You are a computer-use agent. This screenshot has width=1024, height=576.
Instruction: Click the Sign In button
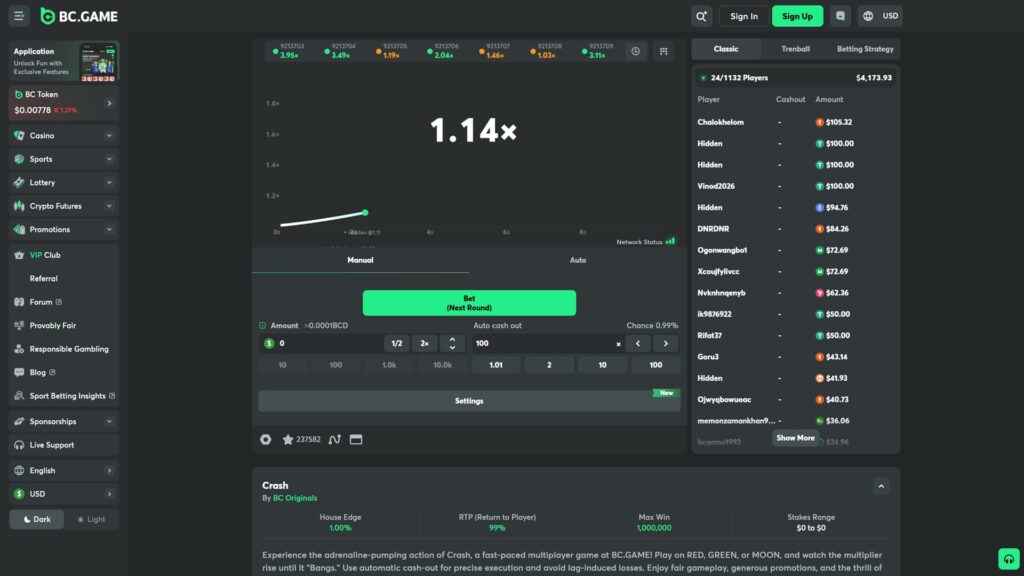(744, 16)
